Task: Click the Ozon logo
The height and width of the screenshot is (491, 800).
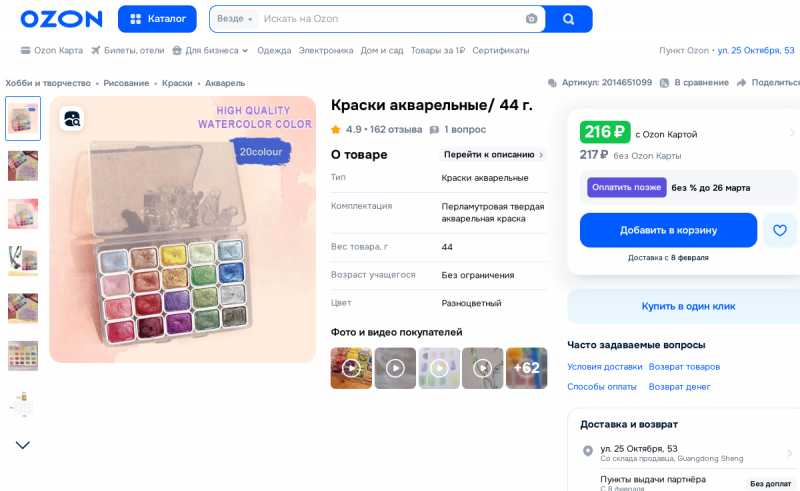Action: (x=61, y=19)
